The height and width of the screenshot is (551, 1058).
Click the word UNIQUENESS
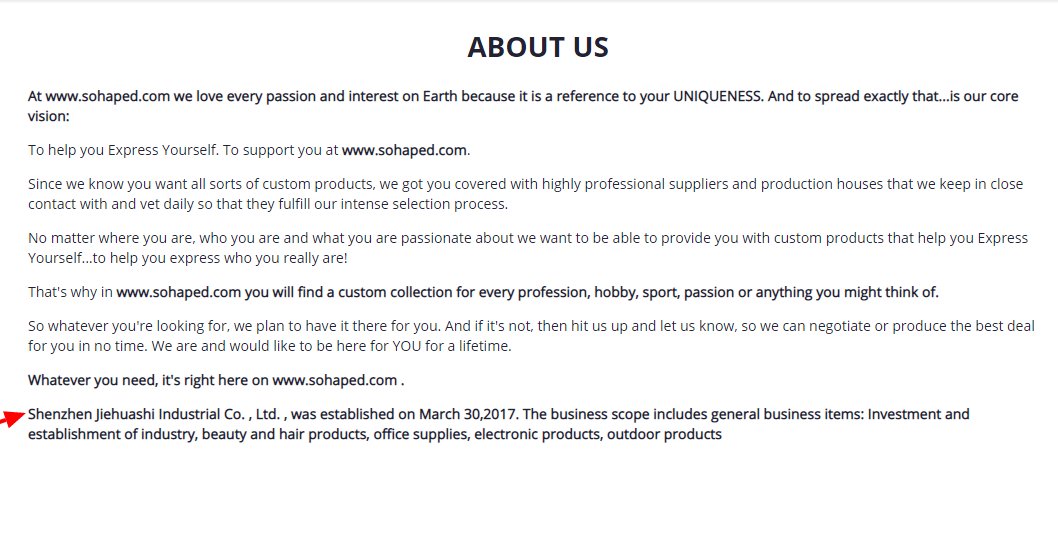point(717,96)
